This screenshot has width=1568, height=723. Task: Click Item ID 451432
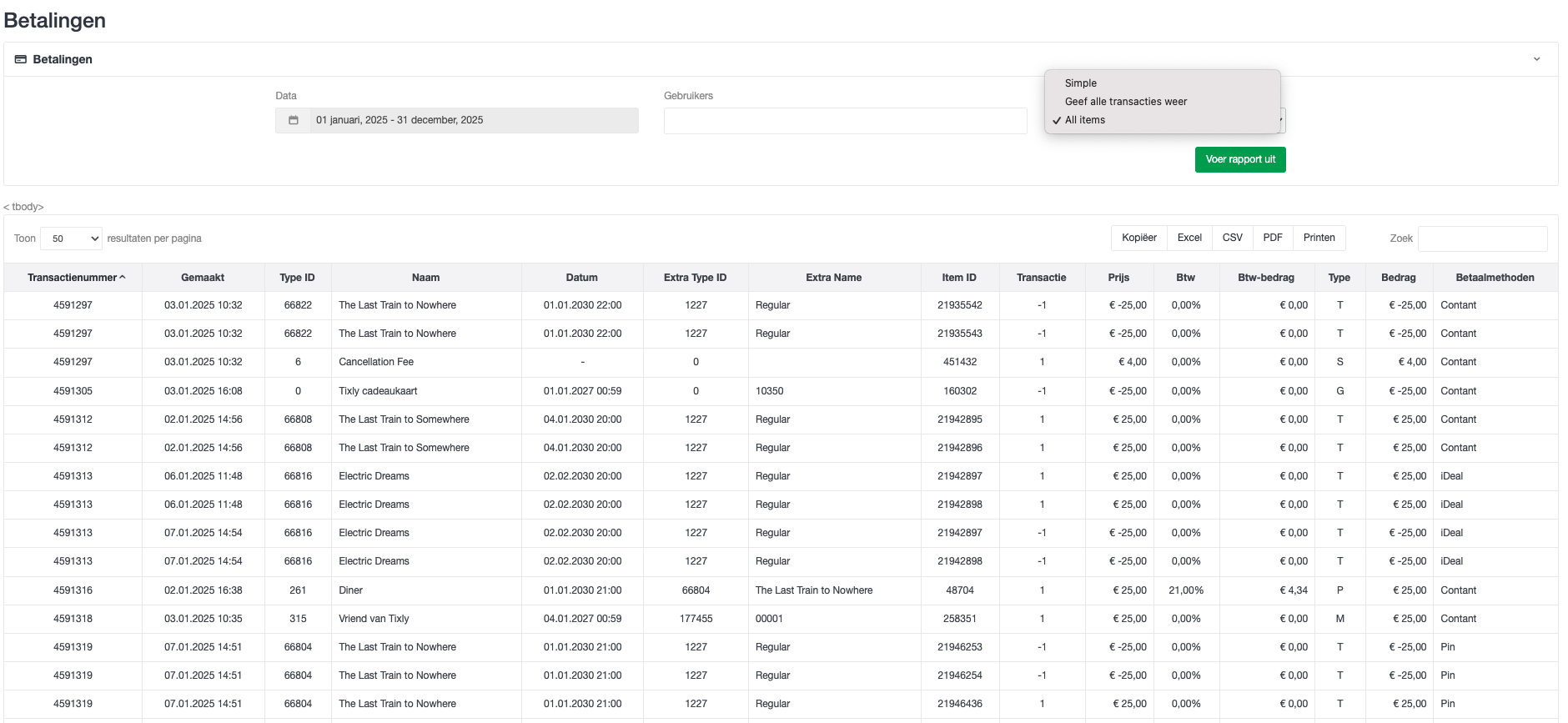960,362
